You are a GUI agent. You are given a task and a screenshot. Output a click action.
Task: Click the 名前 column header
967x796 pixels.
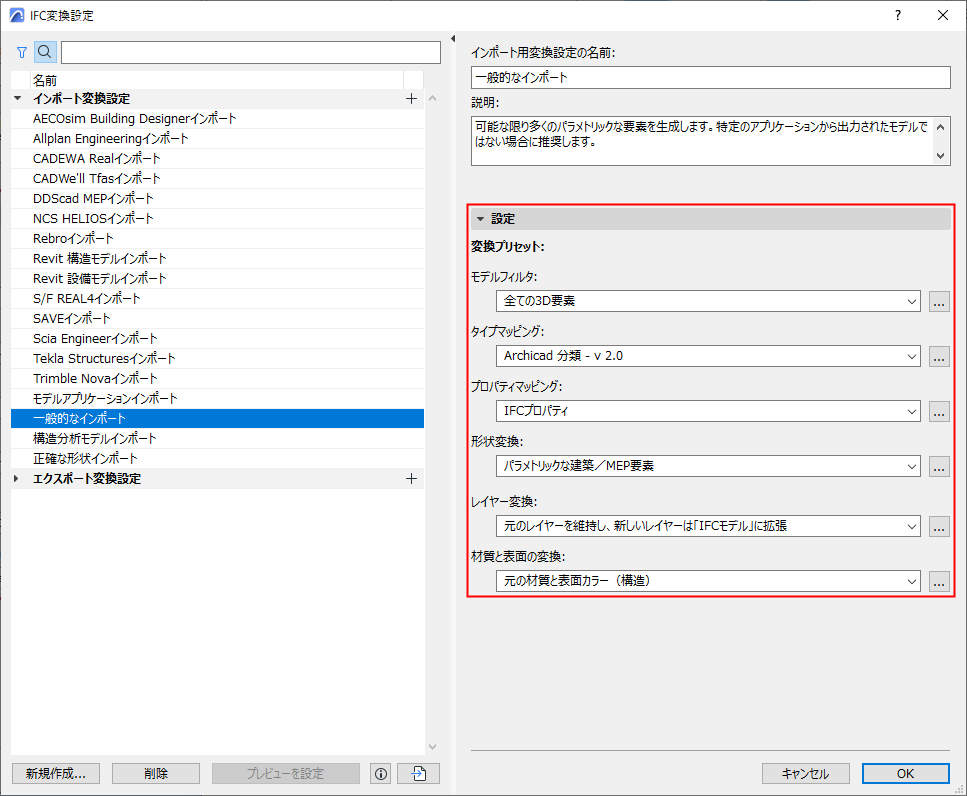(216, 80)
